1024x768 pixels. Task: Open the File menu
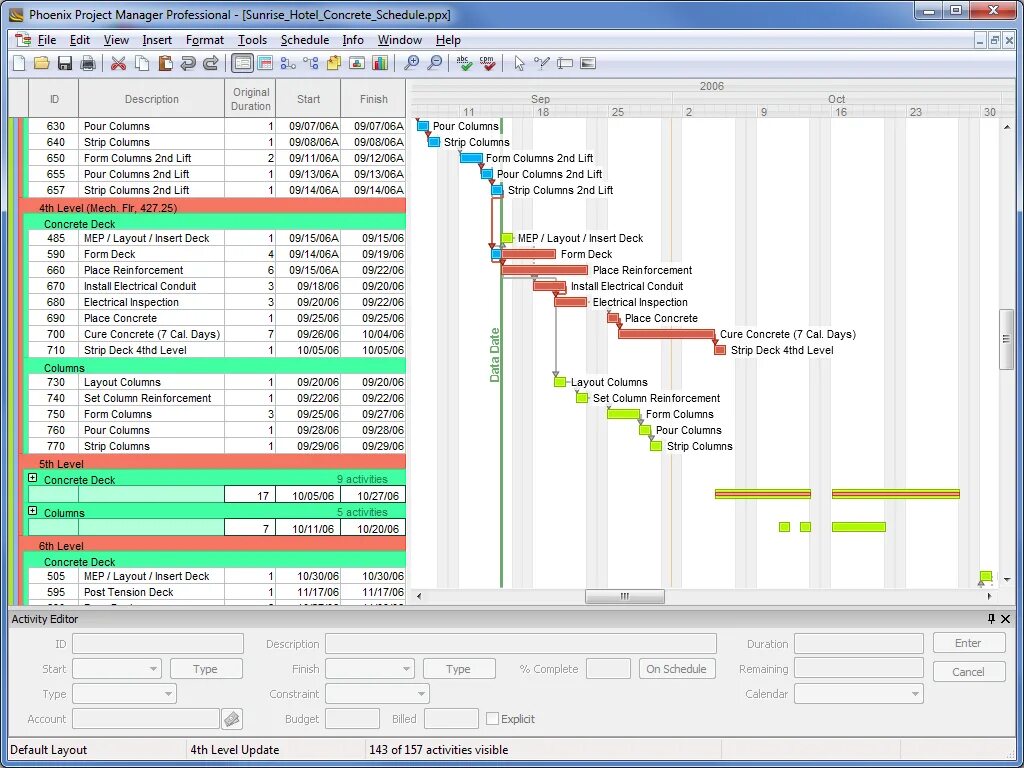pyautogui.click(x=46, y=40)
